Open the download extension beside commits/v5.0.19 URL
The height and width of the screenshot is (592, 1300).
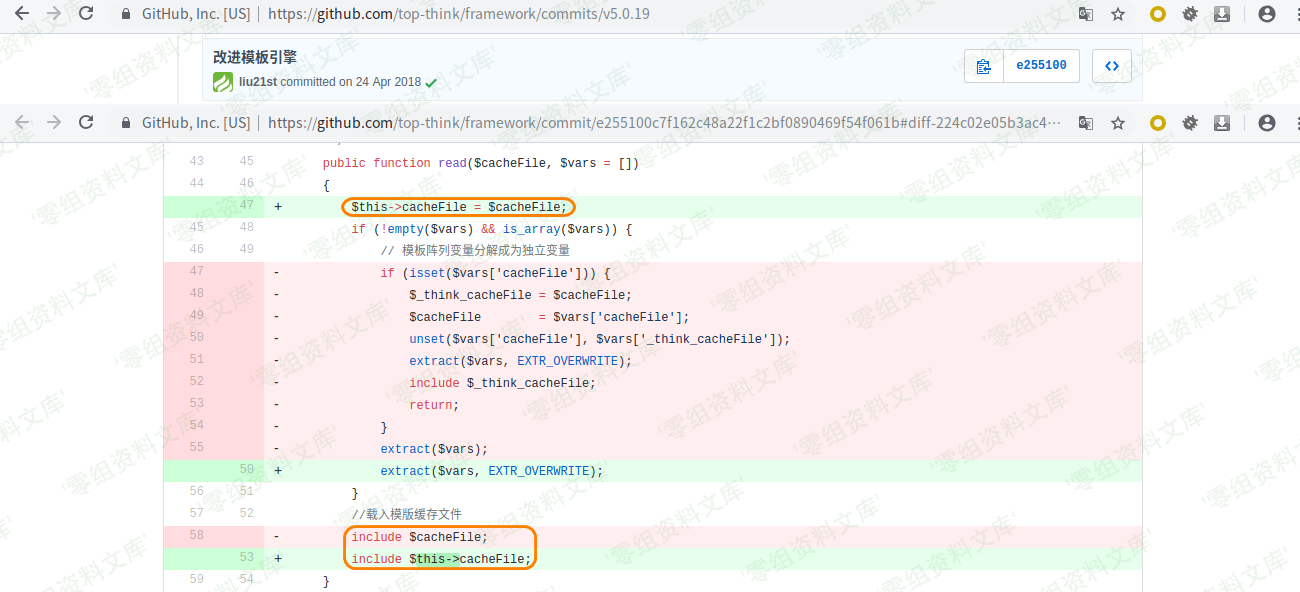pos(1221,14)
